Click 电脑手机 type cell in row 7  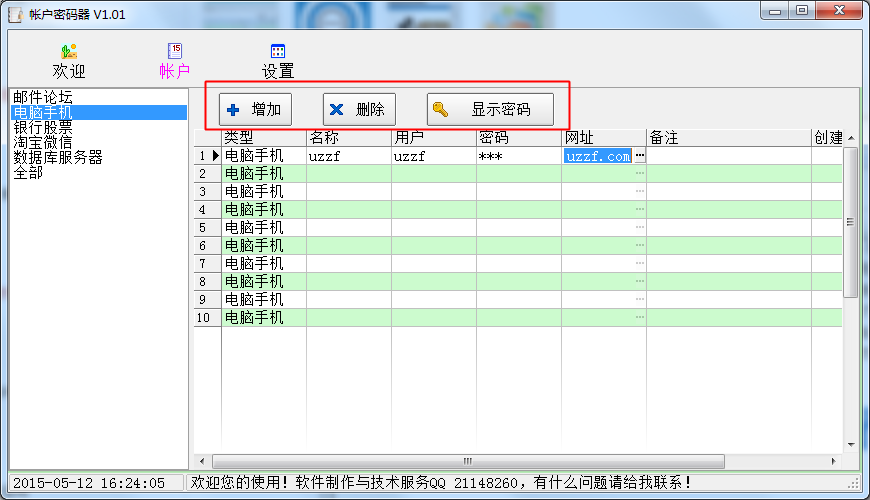pos(264,264)
